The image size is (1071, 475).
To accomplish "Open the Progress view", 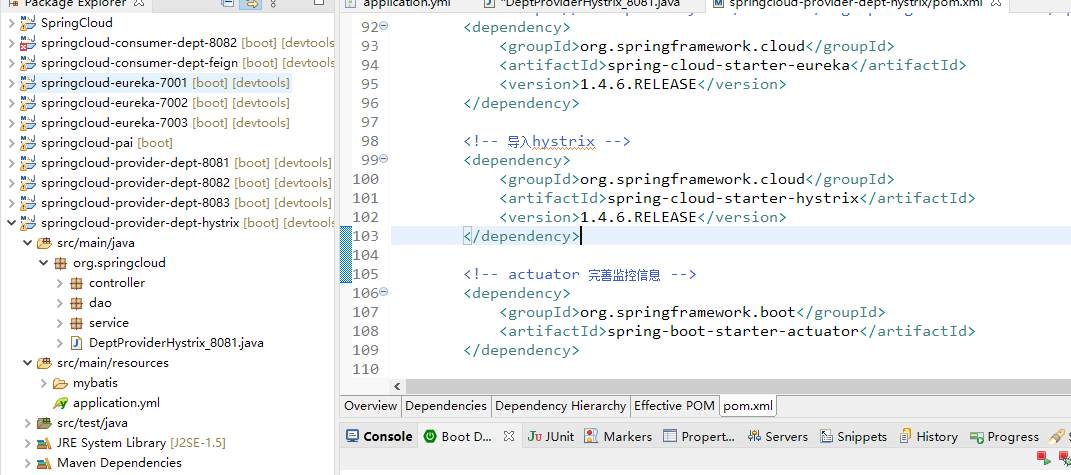I will [1004, 436].
